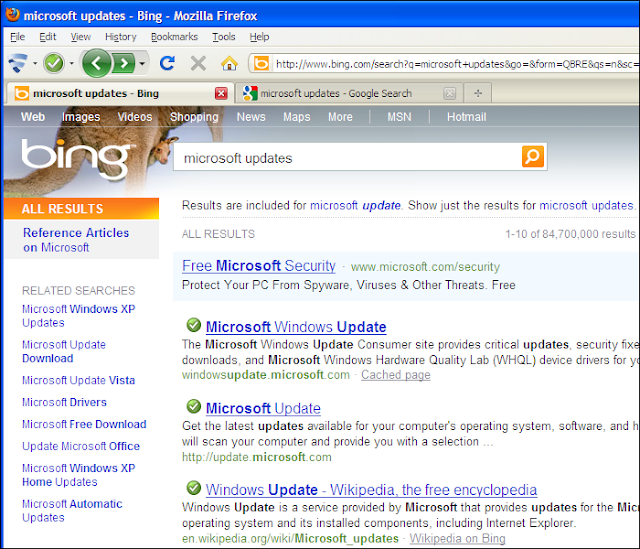Go to MSN link
Viewport: 640px width, 549px height.
click(x=399, y=117)
